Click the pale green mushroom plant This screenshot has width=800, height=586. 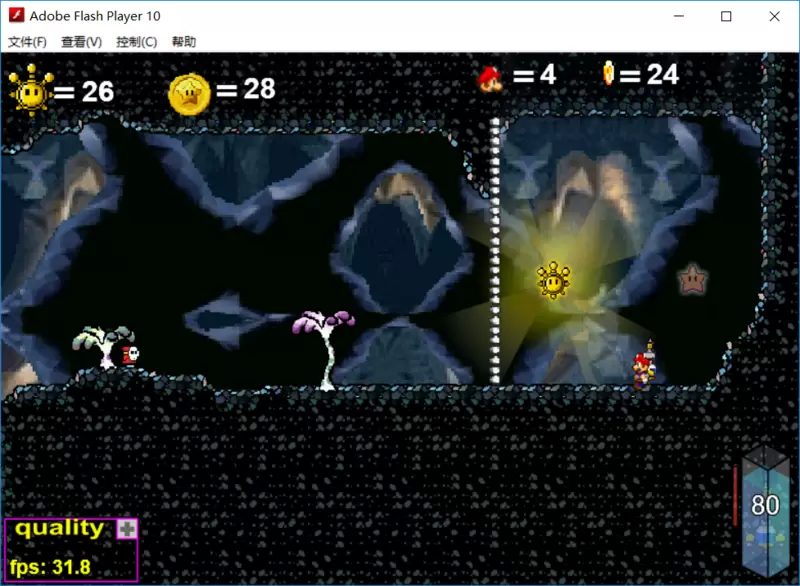(104, 346)
